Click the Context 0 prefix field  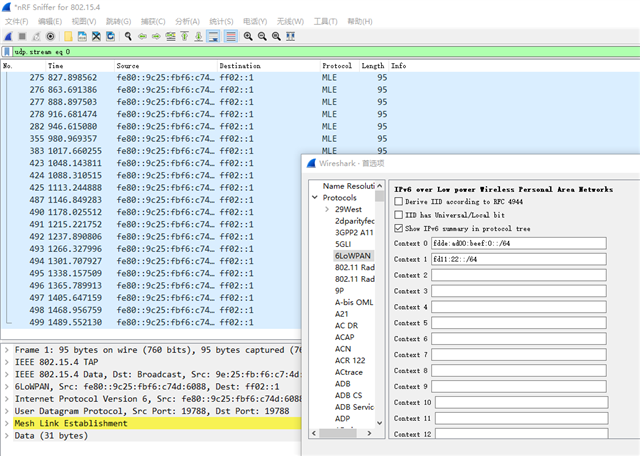[x=519, y=243]
